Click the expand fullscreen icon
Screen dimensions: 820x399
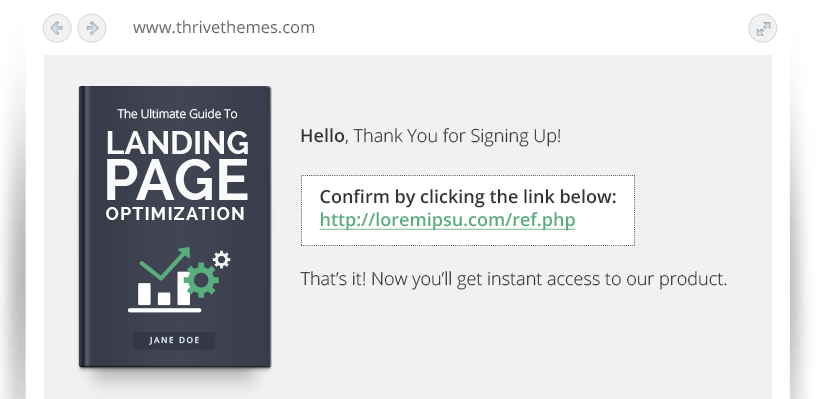(x=762, y=28)
